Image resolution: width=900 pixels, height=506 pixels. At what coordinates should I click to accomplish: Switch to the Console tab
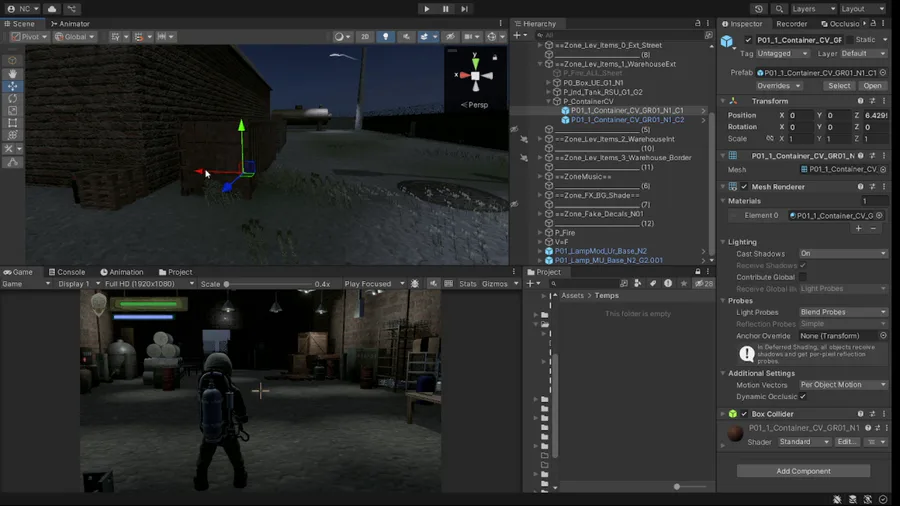(x=67, y=272)
